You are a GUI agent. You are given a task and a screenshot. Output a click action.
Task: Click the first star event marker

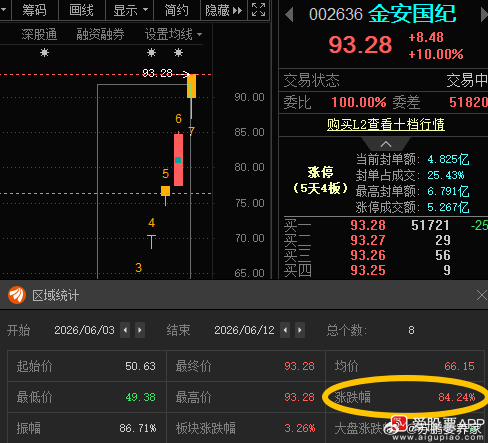pos(44,52)
